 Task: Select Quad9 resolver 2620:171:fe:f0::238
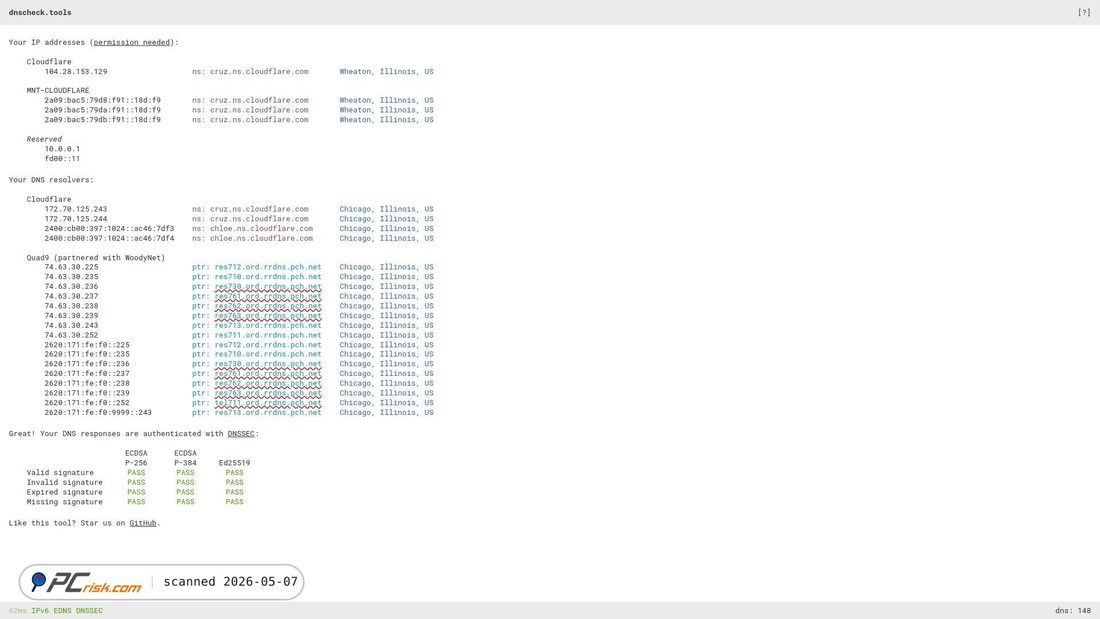(87, 384)
